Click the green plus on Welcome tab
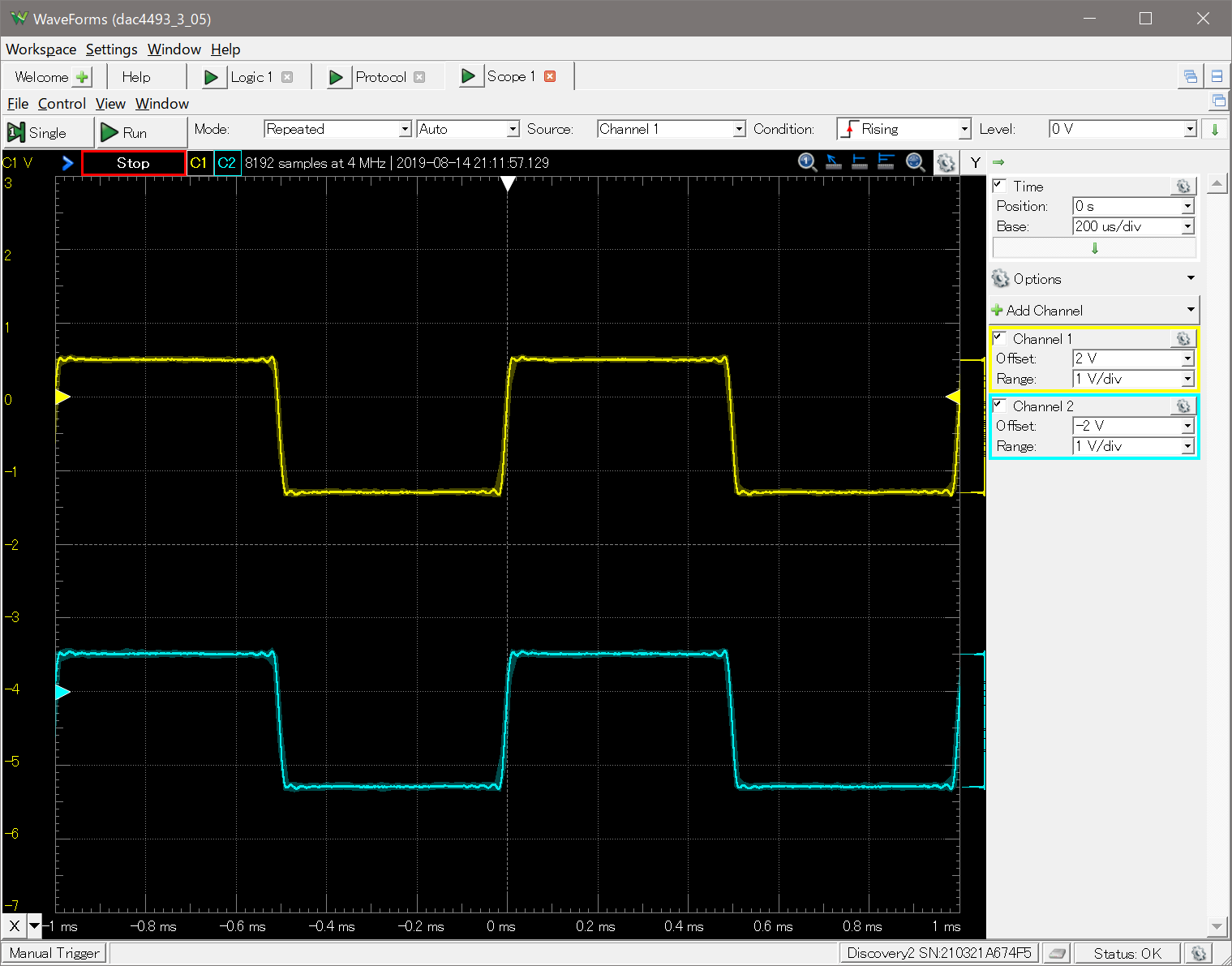 (82, 77)
